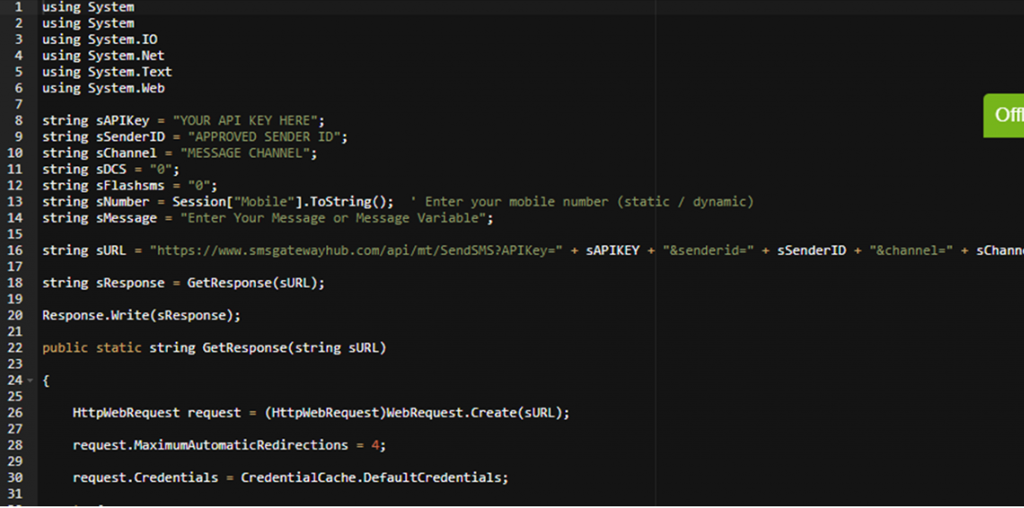Click the "using System.IO" line

coord(99,39)
